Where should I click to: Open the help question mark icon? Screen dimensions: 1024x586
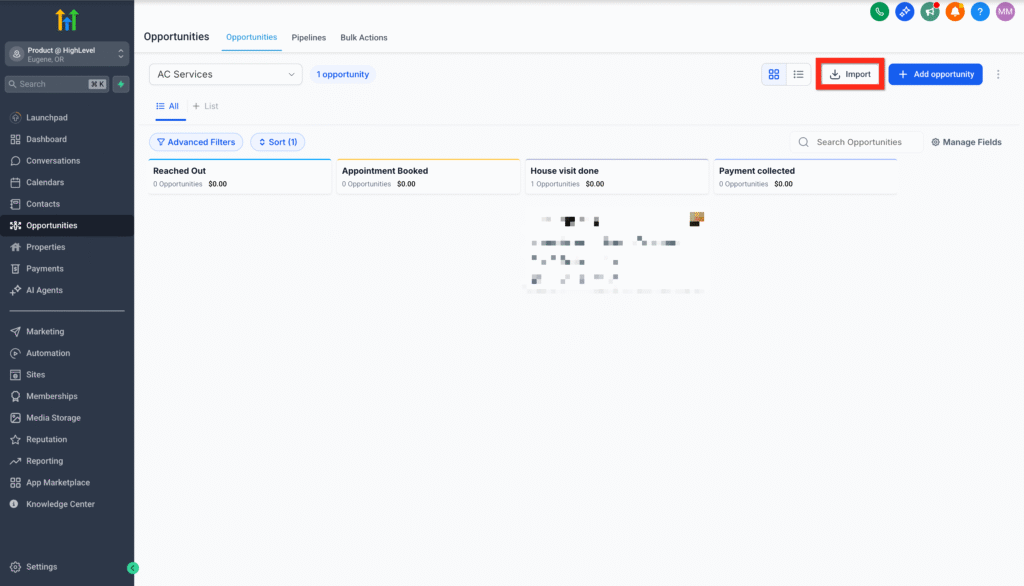click(980, 12)
